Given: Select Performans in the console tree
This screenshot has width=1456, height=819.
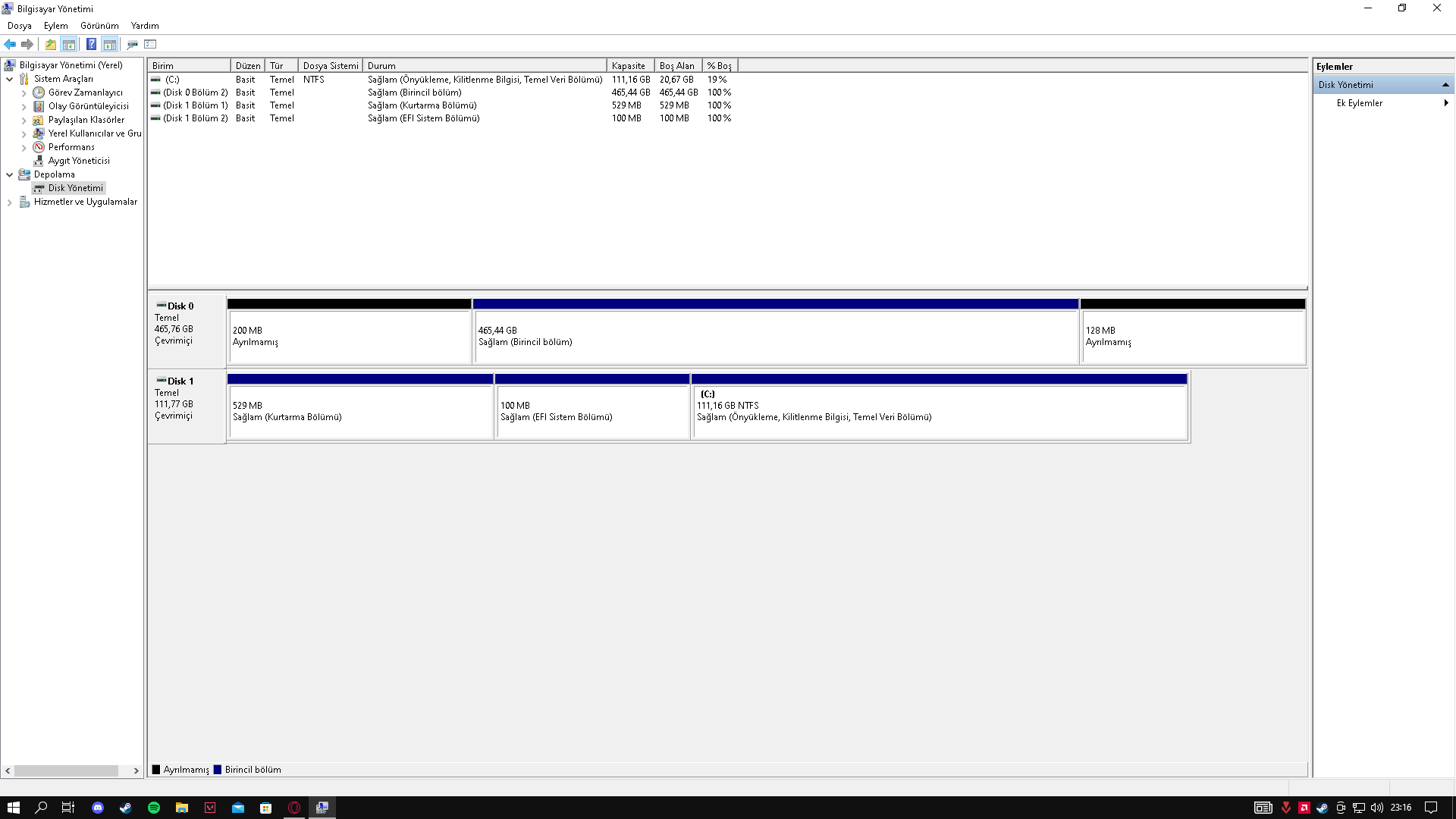Looking at the screenshot, I should pyautogui.click(x=71, y=147).
